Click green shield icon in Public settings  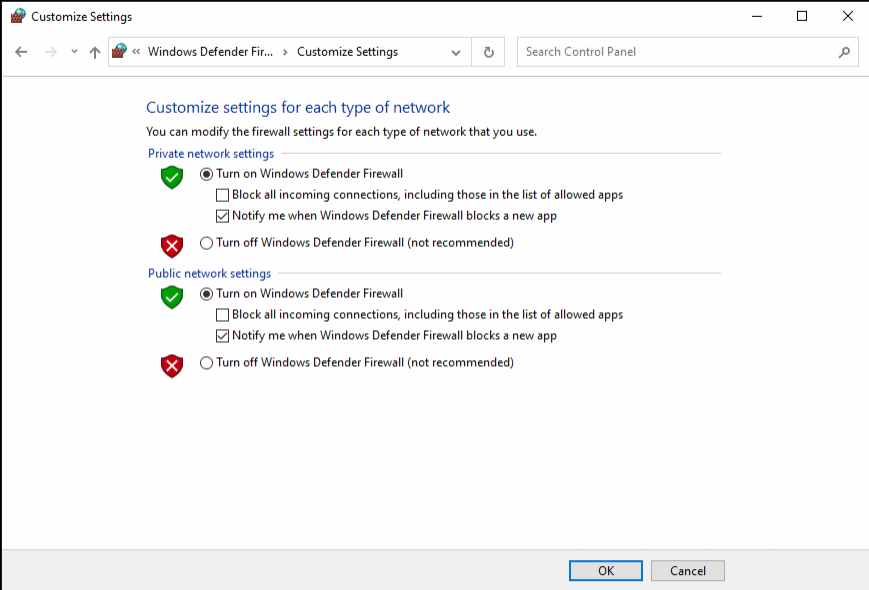pos(172,297)
